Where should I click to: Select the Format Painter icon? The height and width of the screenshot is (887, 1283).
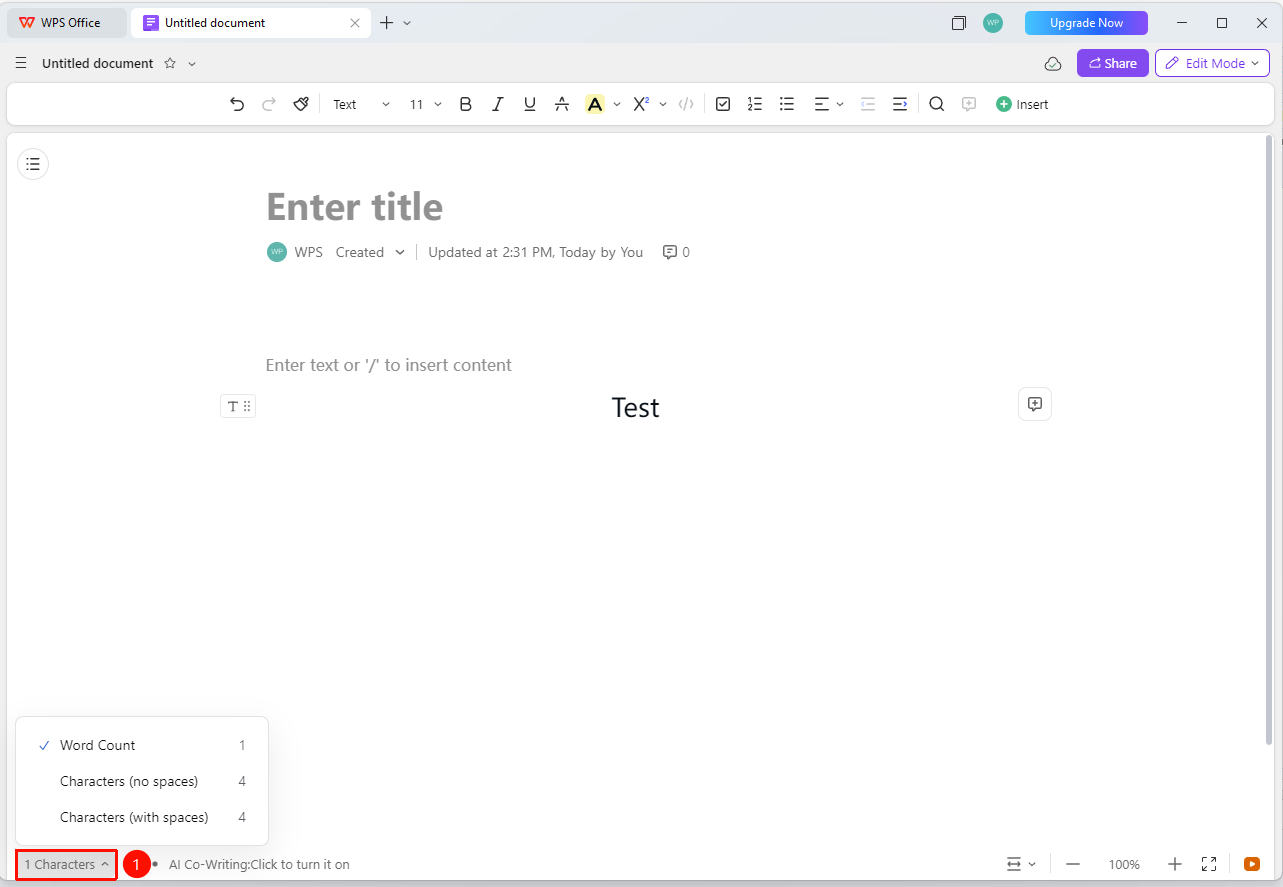(x=301, y=104)
